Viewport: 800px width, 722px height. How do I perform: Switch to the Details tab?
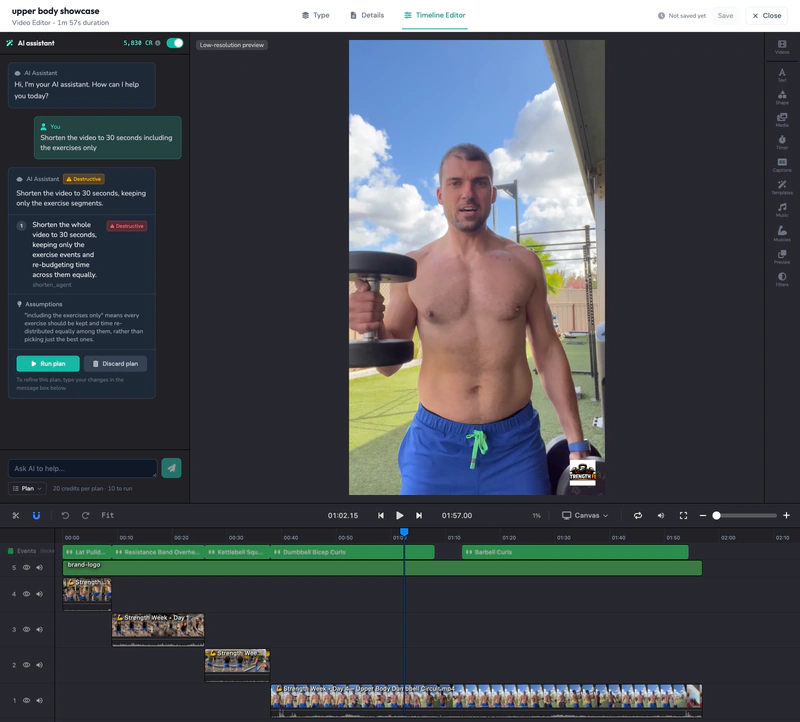(x=367, y=15)
